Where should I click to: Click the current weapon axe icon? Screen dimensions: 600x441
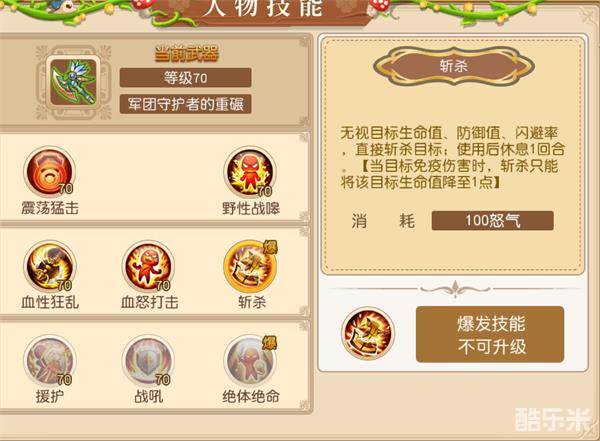tap(73, 82)
